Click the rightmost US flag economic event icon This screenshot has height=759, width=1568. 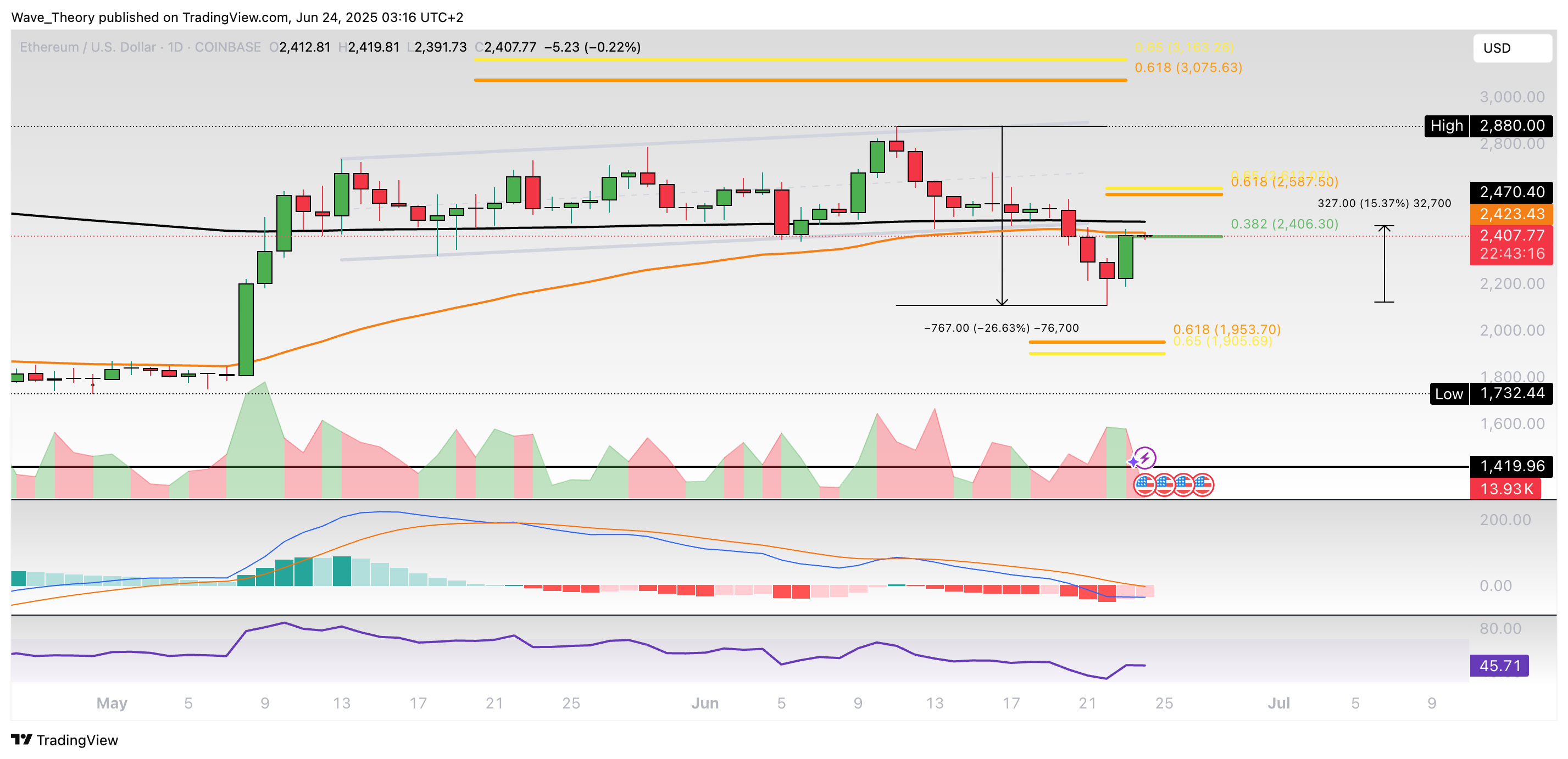click(1203, 485)
